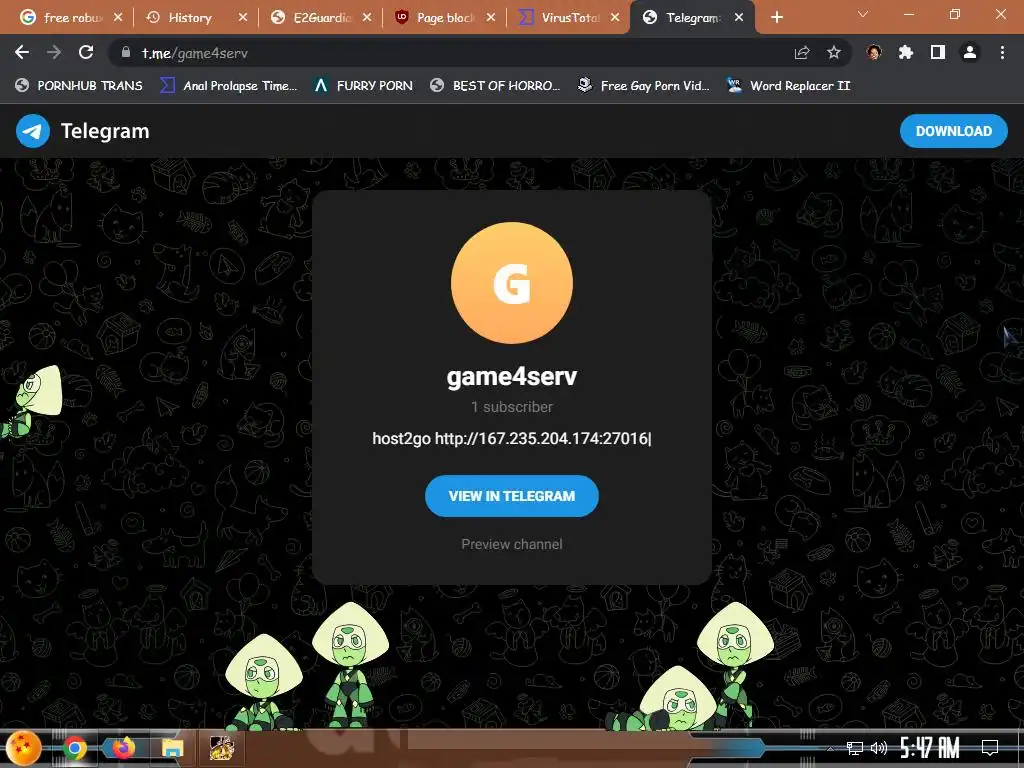This screenshot has width=1024, height=768.
Task: Click the '1 subscriber' text
Action: click(512, 407)
